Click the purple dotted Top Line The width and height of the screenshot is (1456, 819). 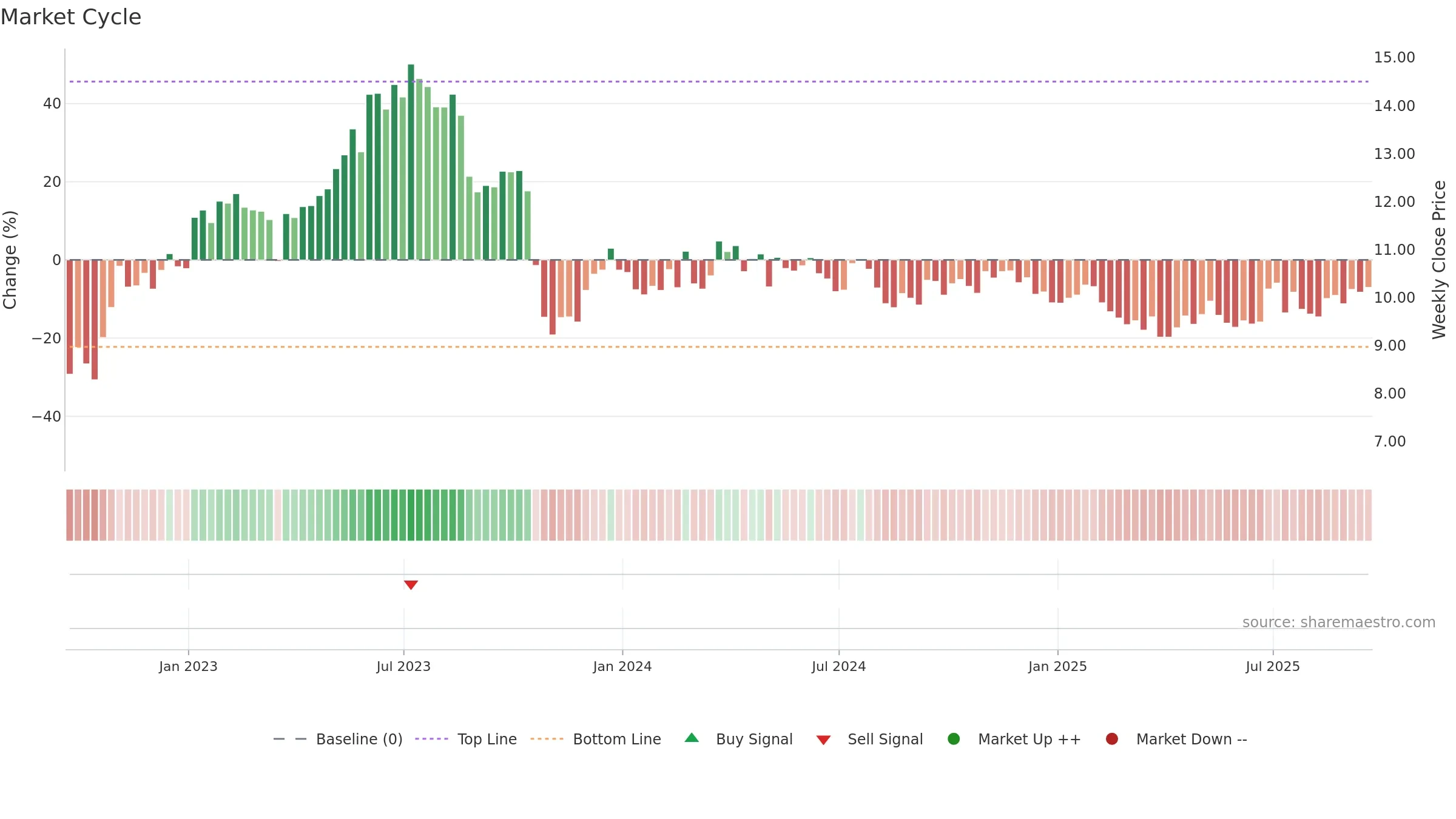point(719,81)
